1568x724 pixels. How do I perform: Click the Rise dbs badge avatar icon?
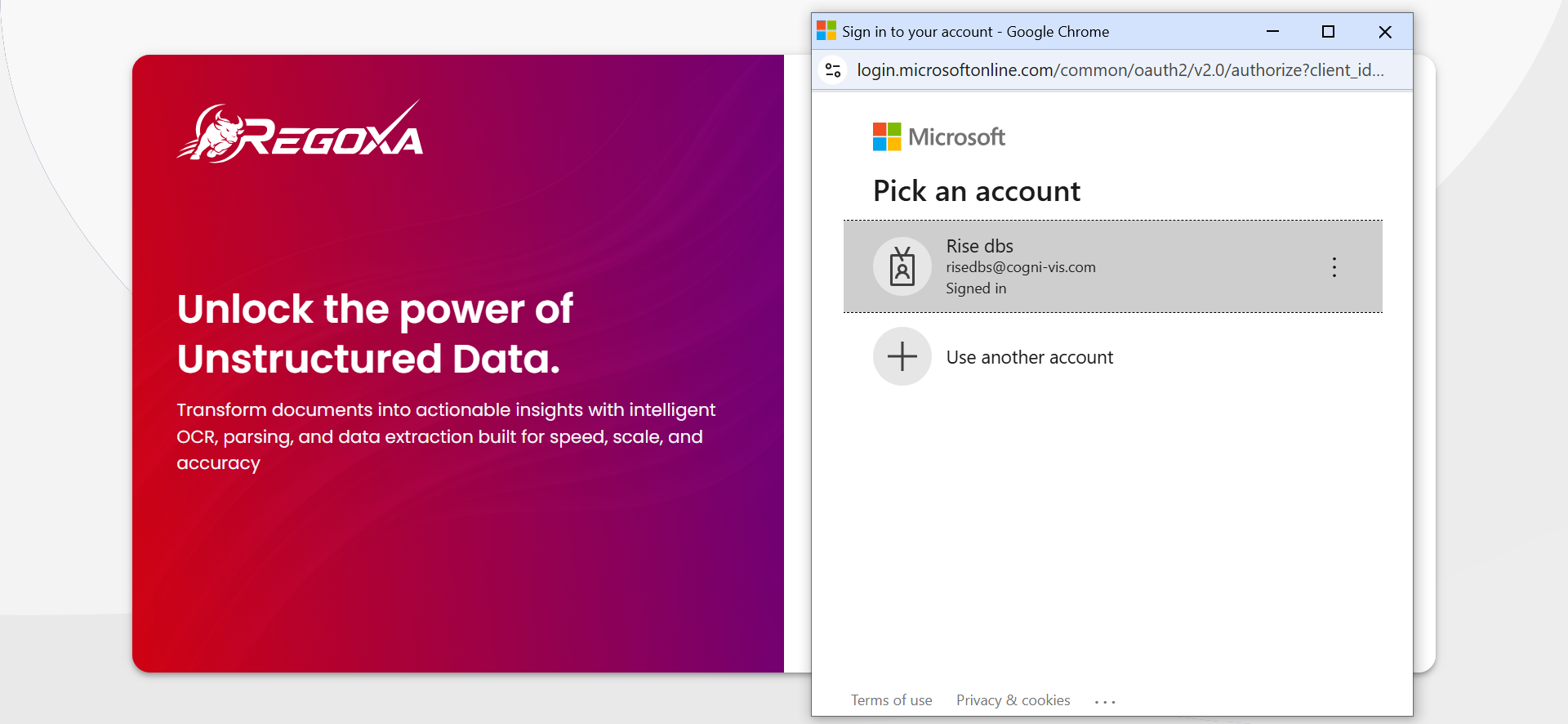click(902, 266)
